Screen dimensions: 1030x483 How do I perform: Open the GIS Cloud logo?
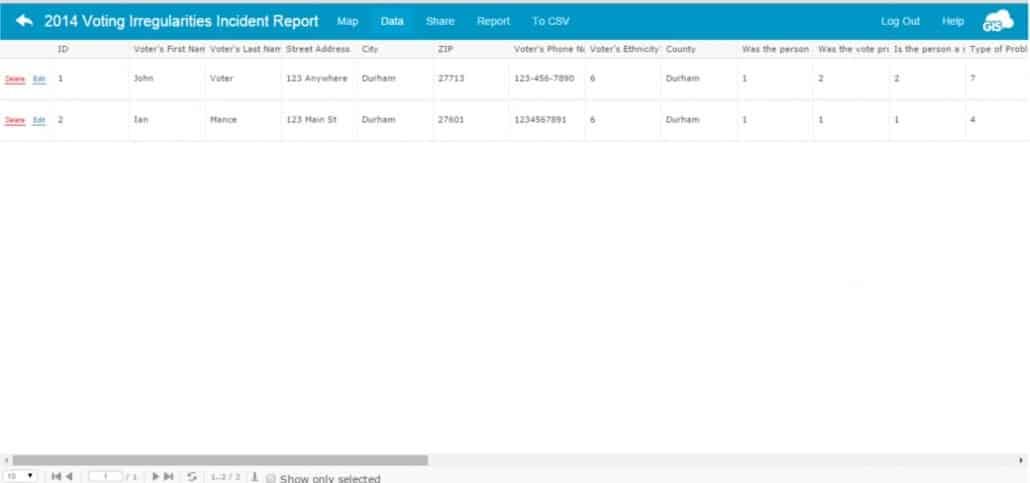pyautogui.click(x=998, y=20)
